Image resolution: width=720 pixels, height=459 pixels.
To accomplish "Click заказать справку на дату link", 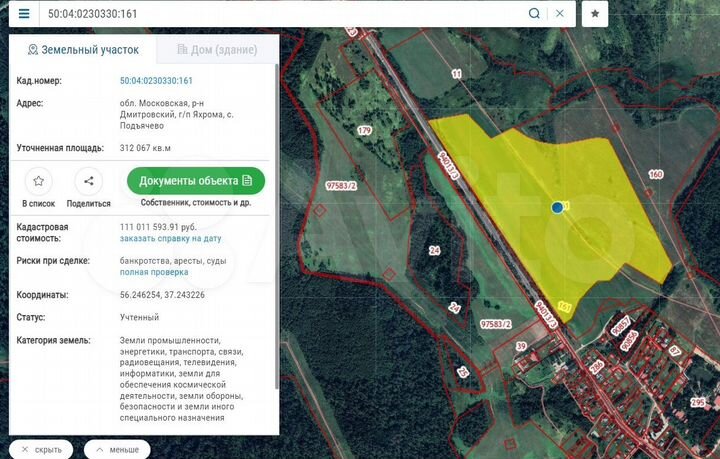I will click(x=170, y=239).
